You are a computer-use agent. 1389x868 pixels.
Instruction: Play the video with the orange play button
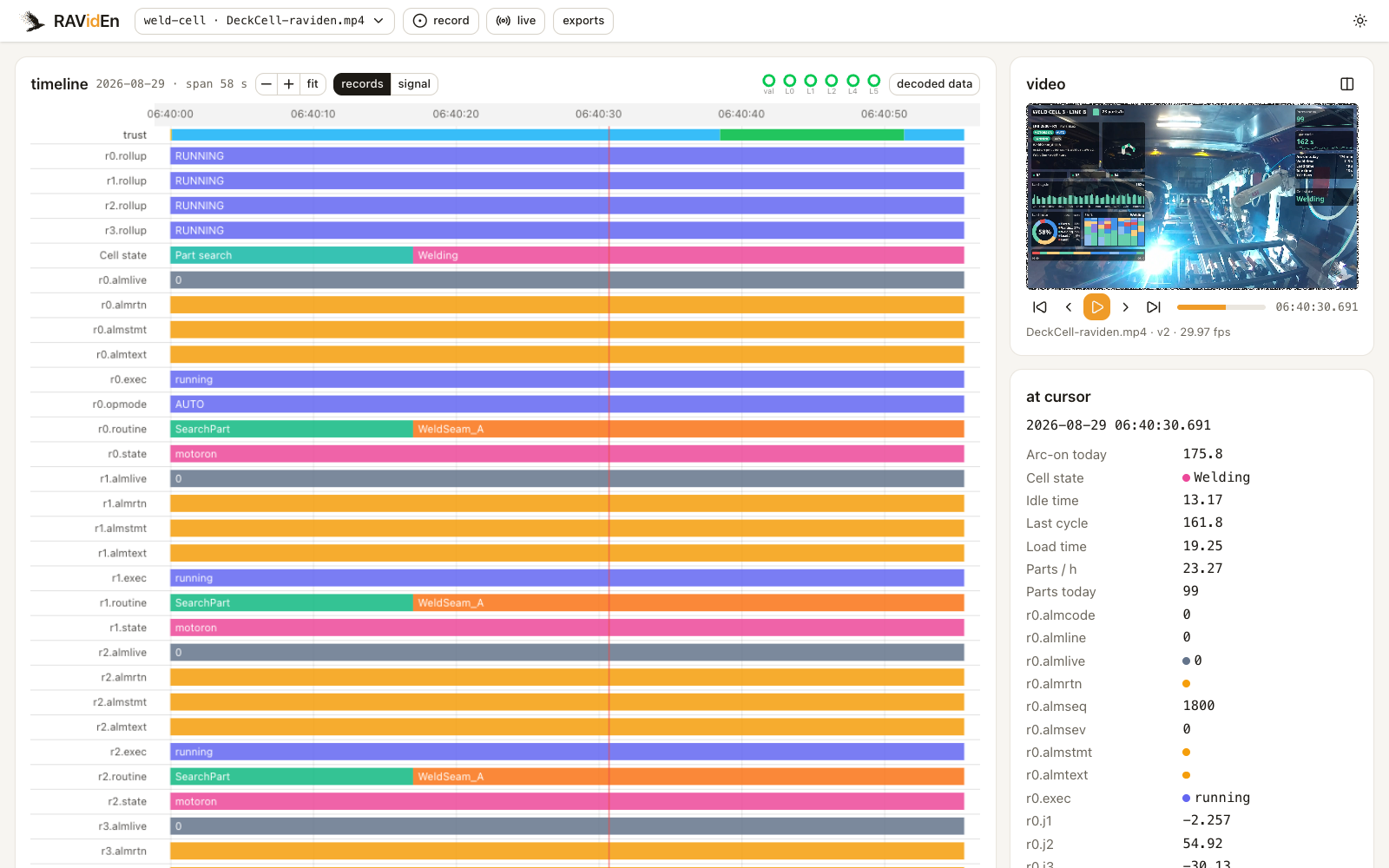coord(1096,307)
